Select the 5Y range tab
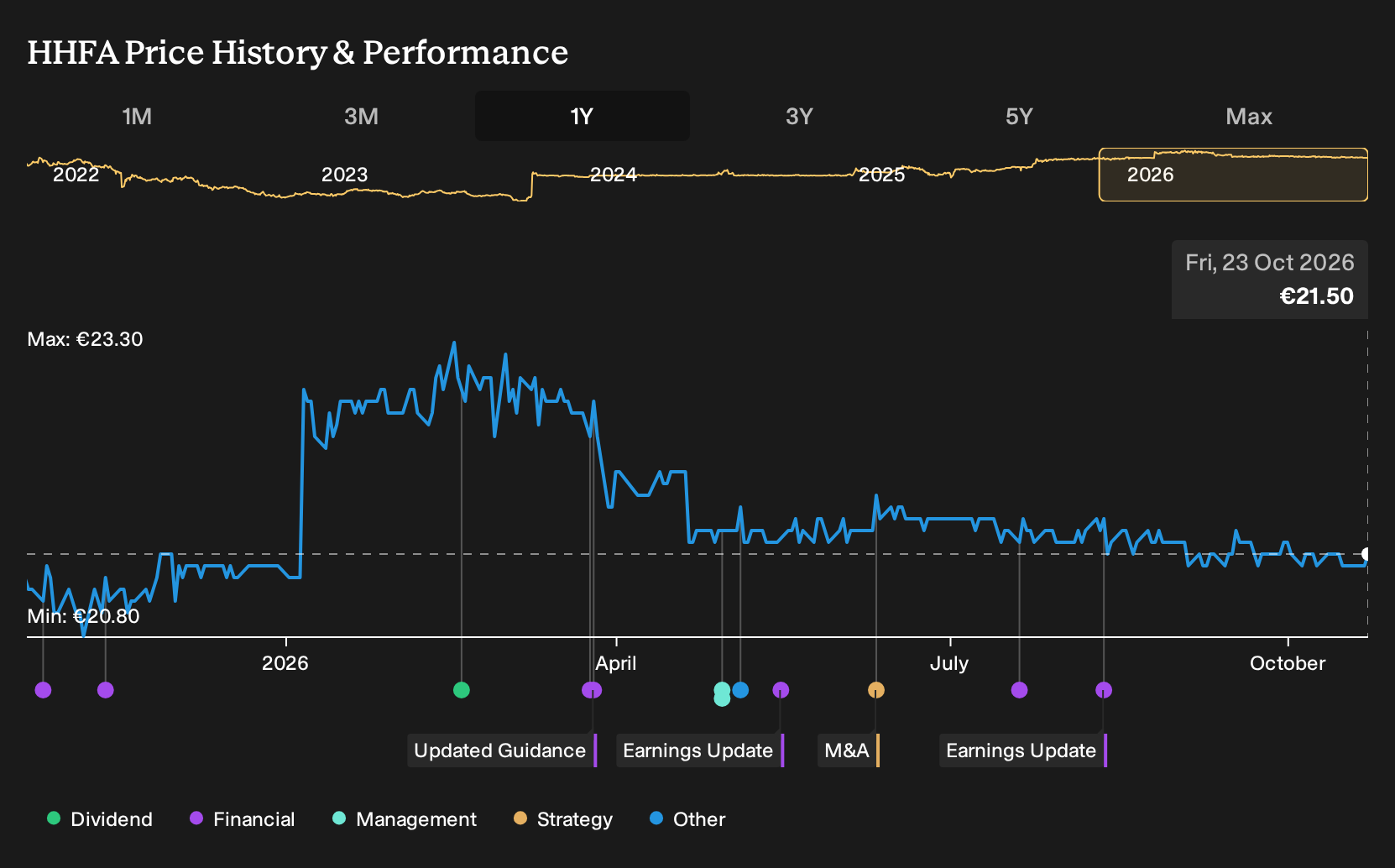1395x868 pixels. [1019, 116]
